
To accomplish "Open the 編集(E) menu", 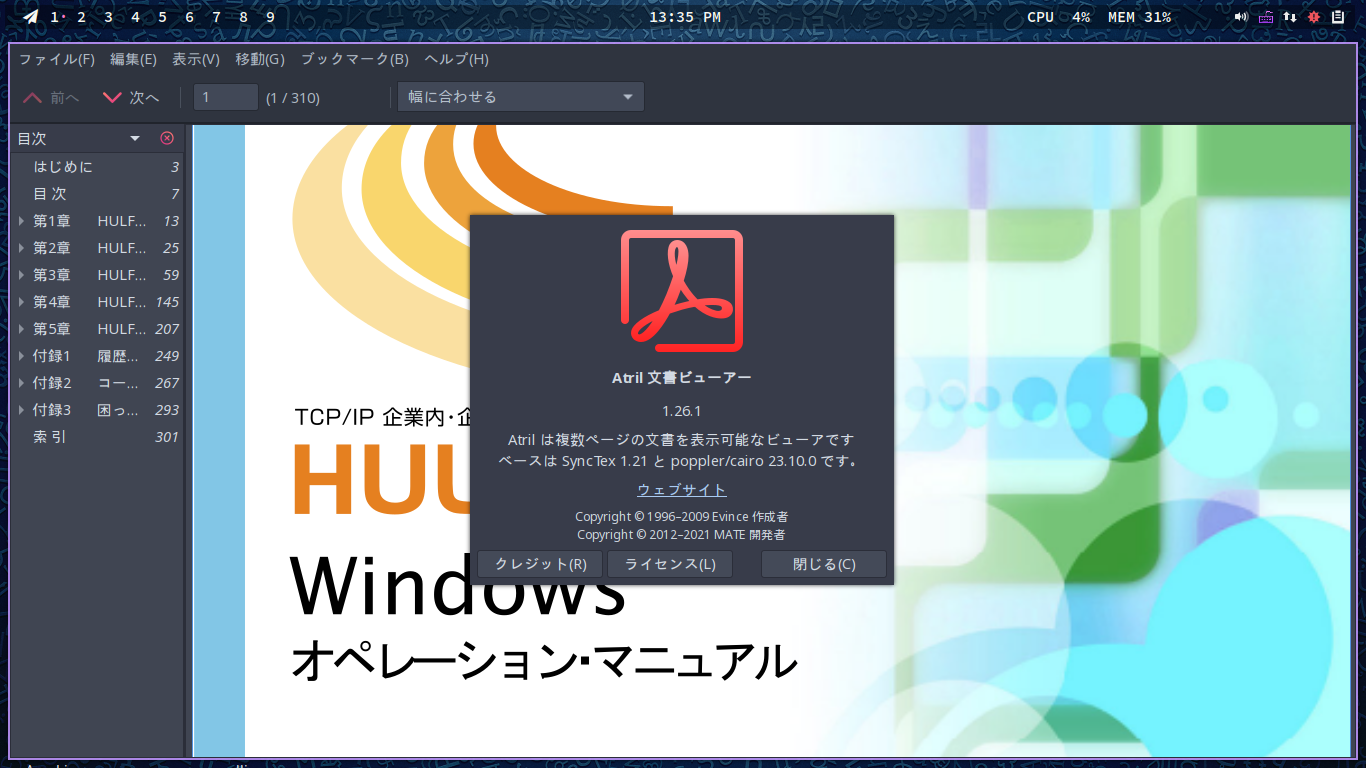I will [133, 59].
